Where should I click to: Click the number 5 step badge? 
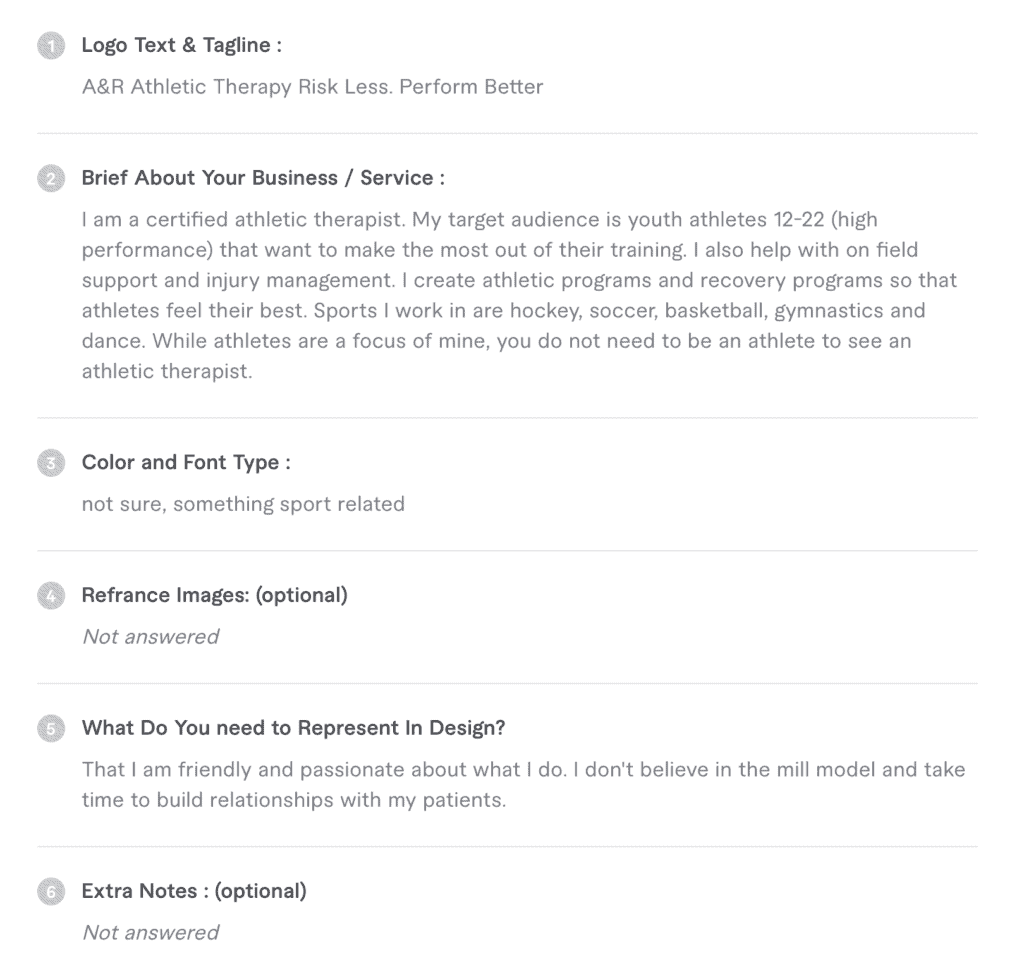(49, 729)
